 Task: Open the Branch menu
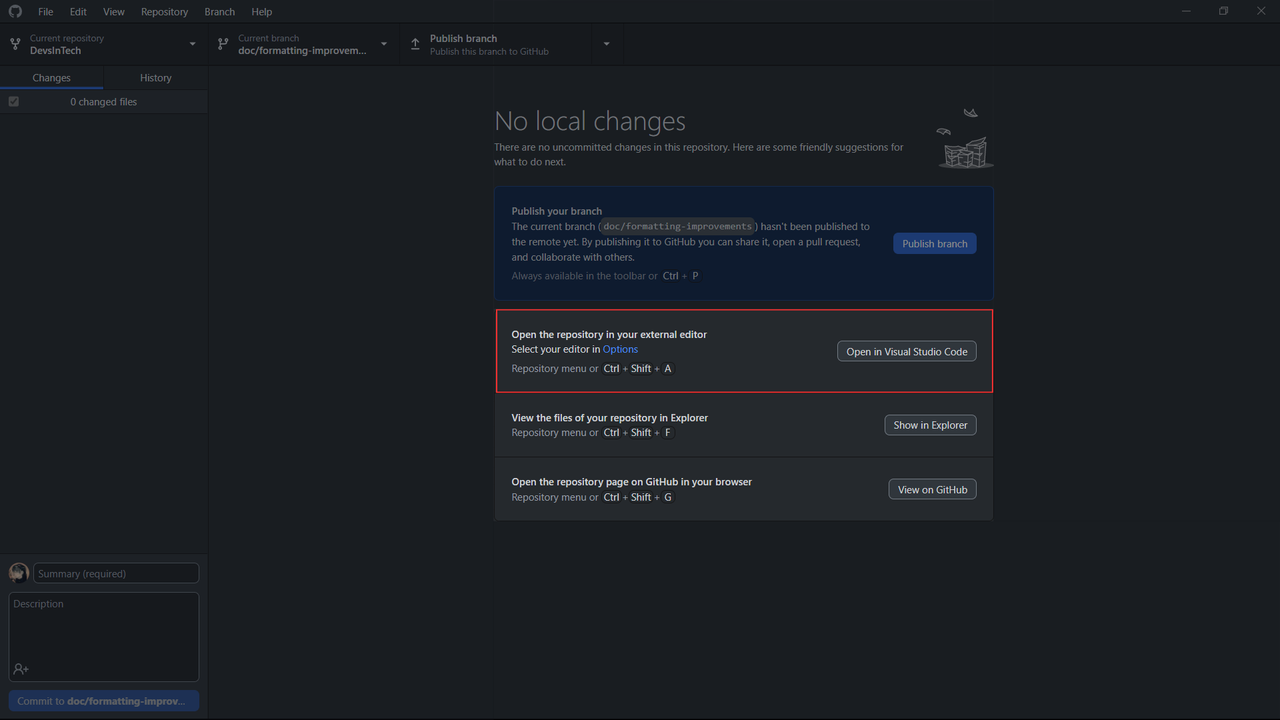pyautogui.click(x=219, y=12)
